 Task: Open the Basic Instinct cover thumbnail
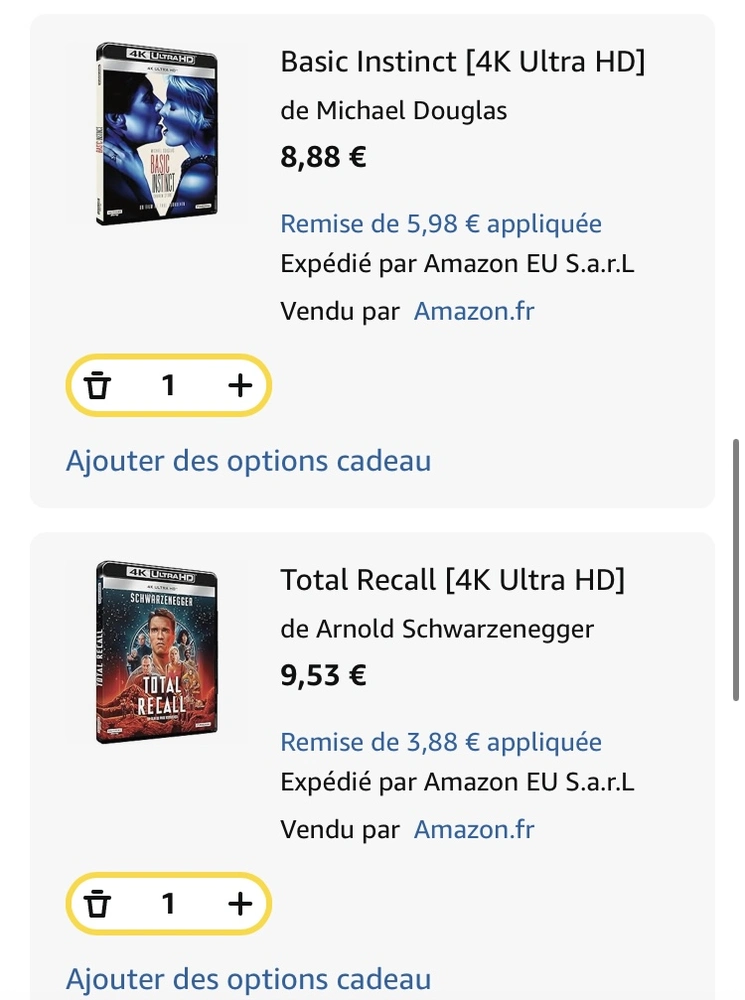point(157,133)
